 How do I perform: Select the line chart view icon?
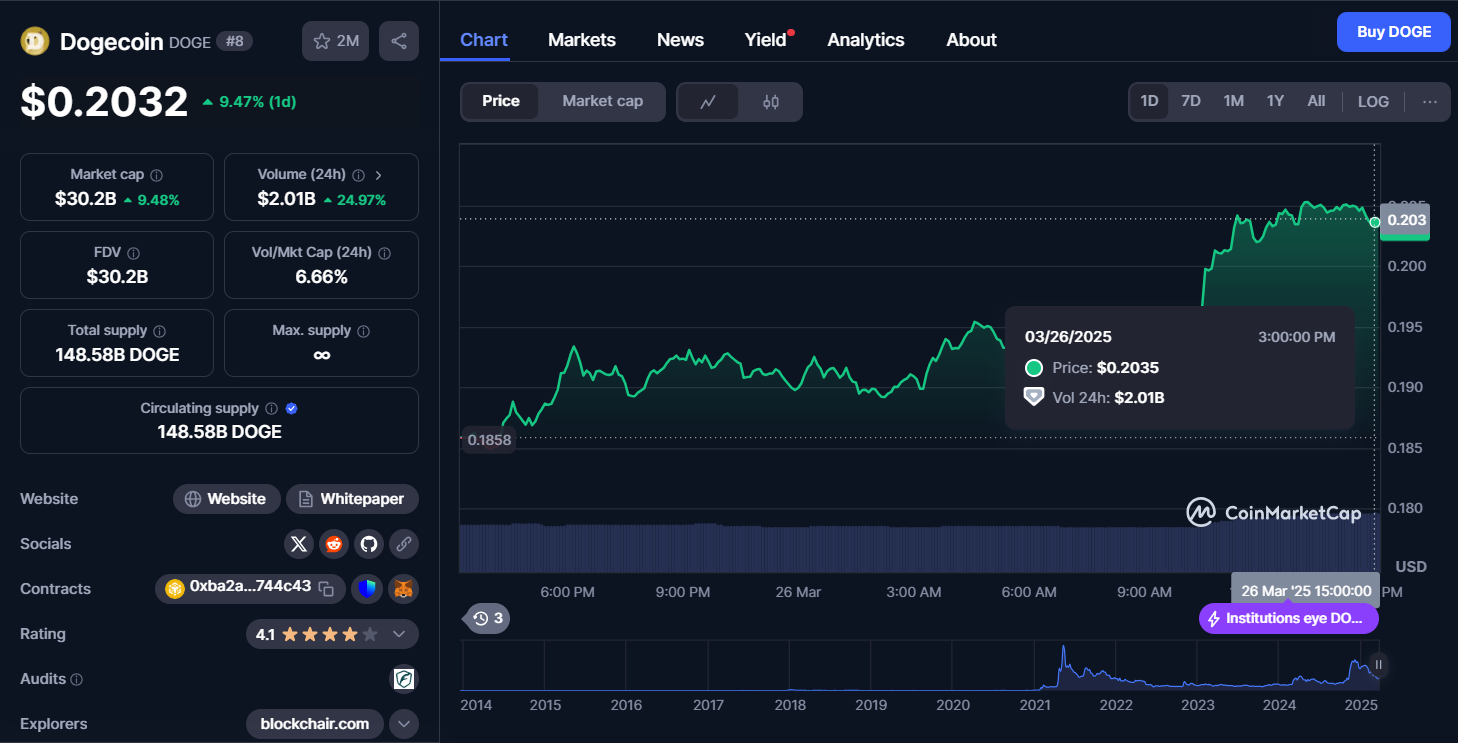point(708,101)
